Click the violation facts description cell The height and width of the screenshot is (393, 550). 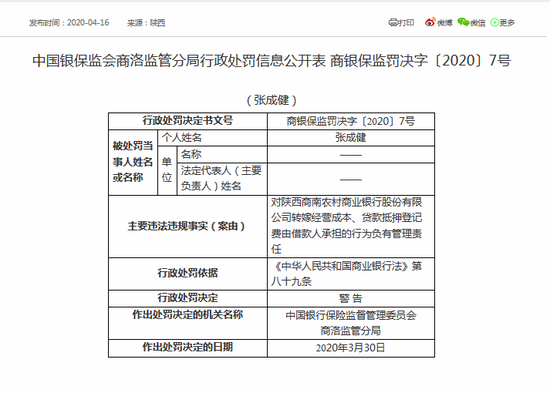click(x=351, y=226)
